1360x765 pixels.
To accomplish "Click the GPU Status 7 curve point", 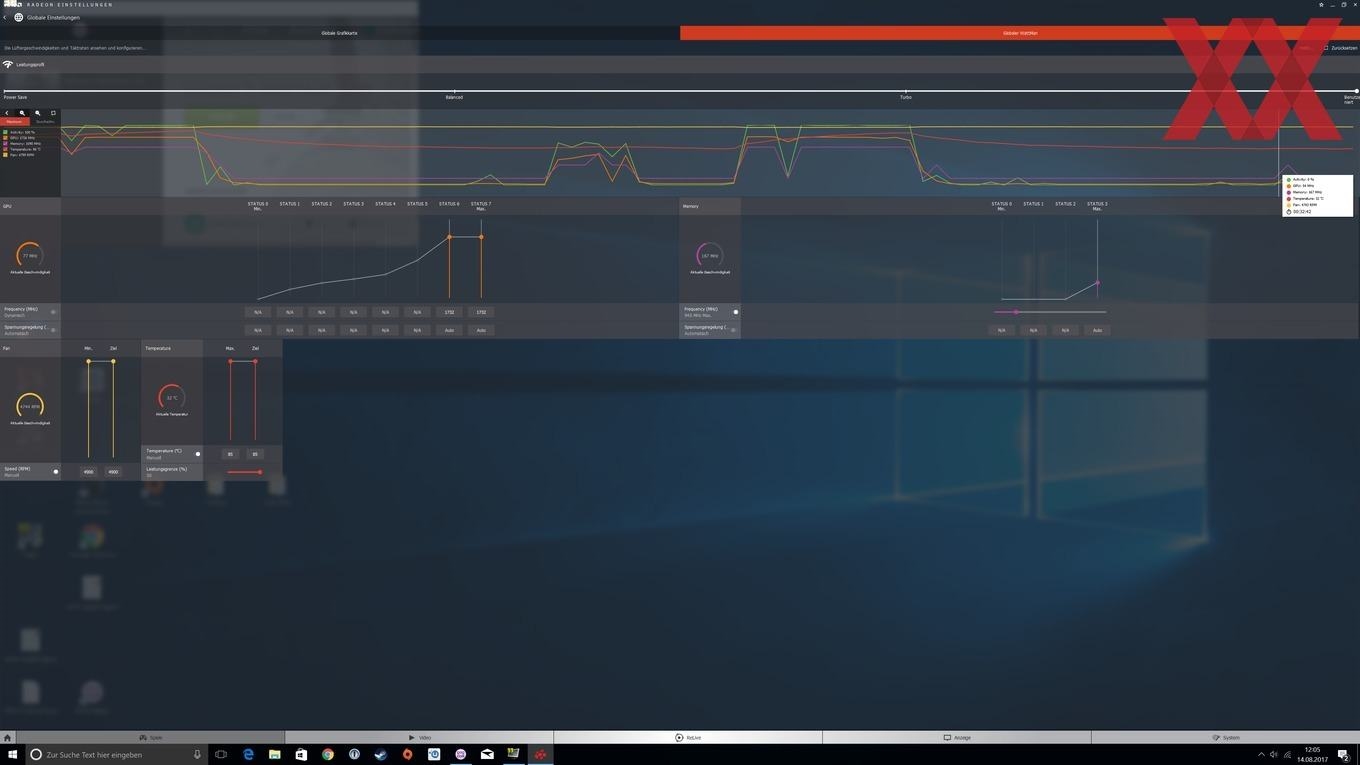I will tap(481, 237).
